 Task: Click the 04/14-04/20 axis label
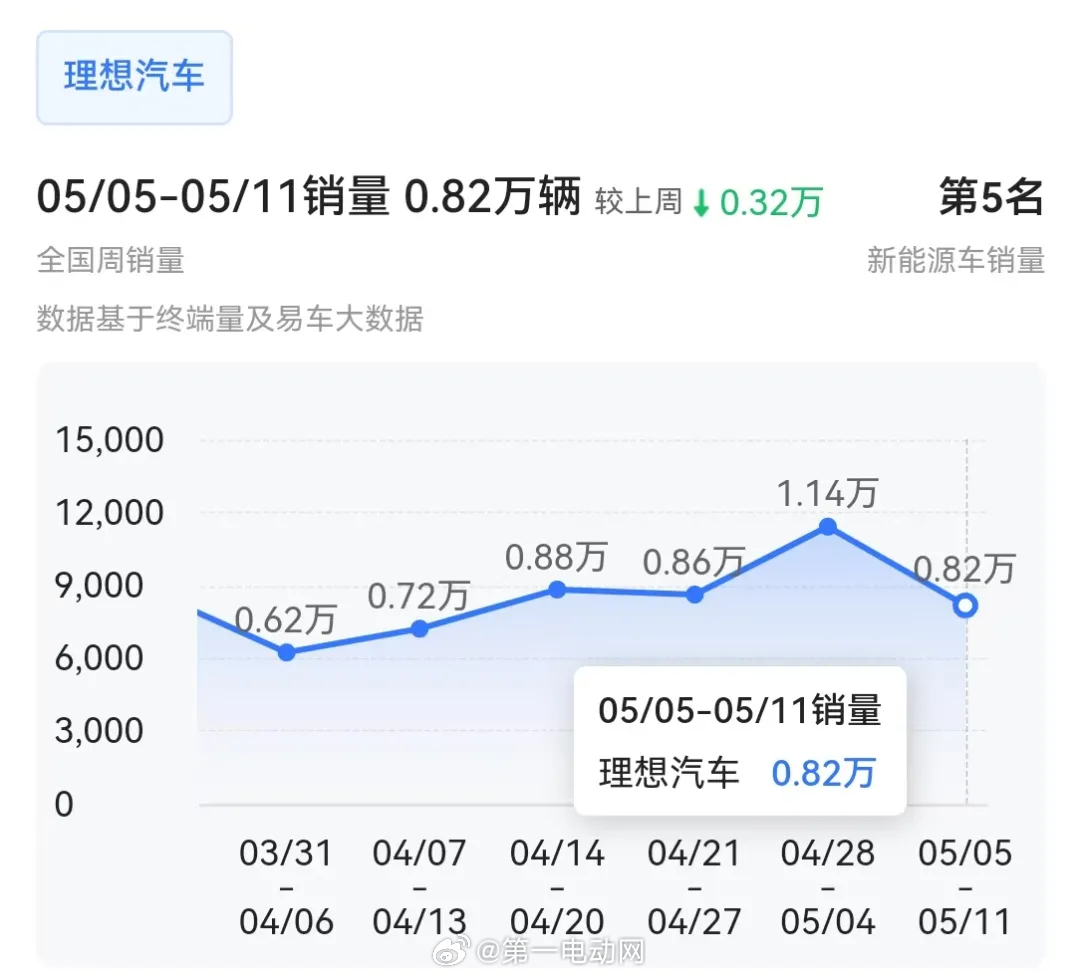click(557, 887)
